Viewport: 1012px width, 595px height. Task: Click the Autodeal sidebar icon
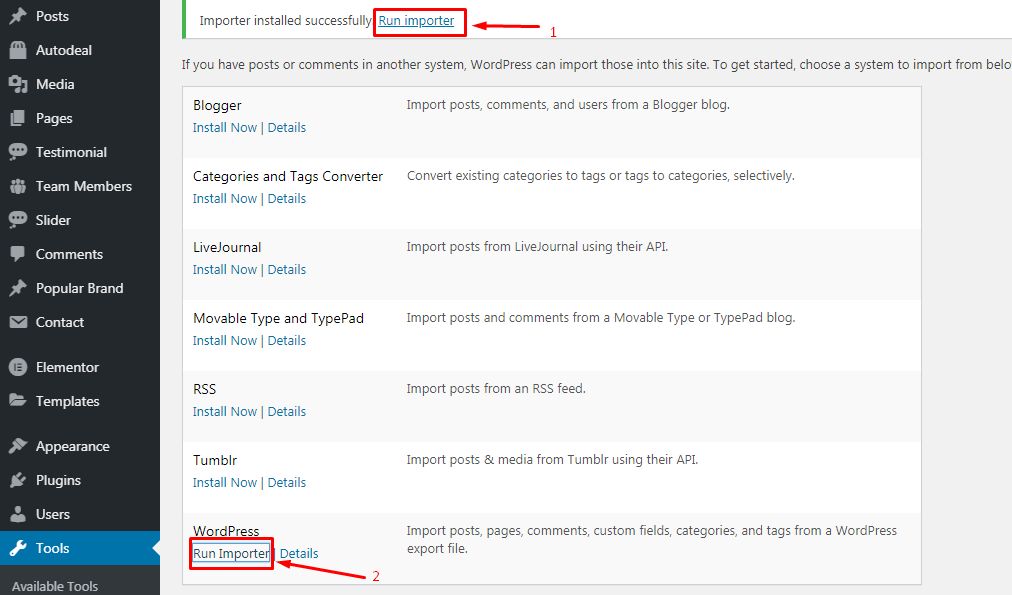pos(18,50)
